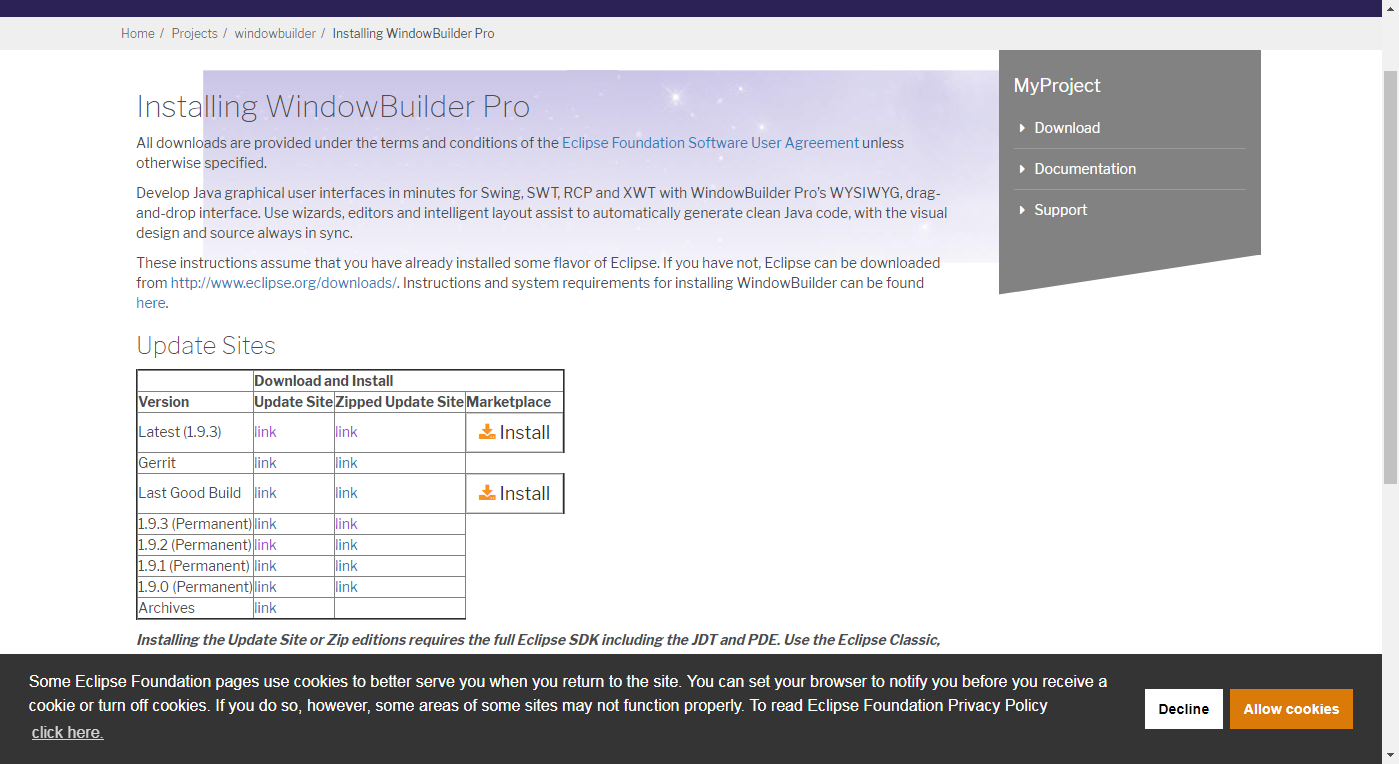Expand the Support section in MyProject sidebar
This screenshot has width=1399, height=764.
click(x=1060, y=210)
